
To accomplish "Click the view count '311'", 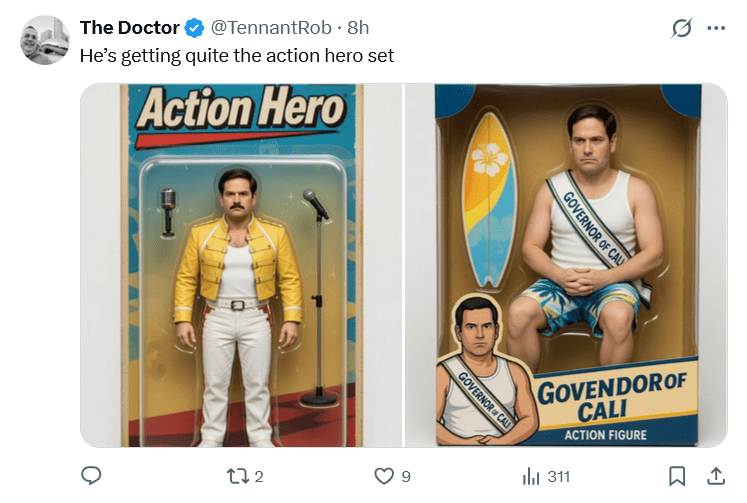I will click(558, 477).
